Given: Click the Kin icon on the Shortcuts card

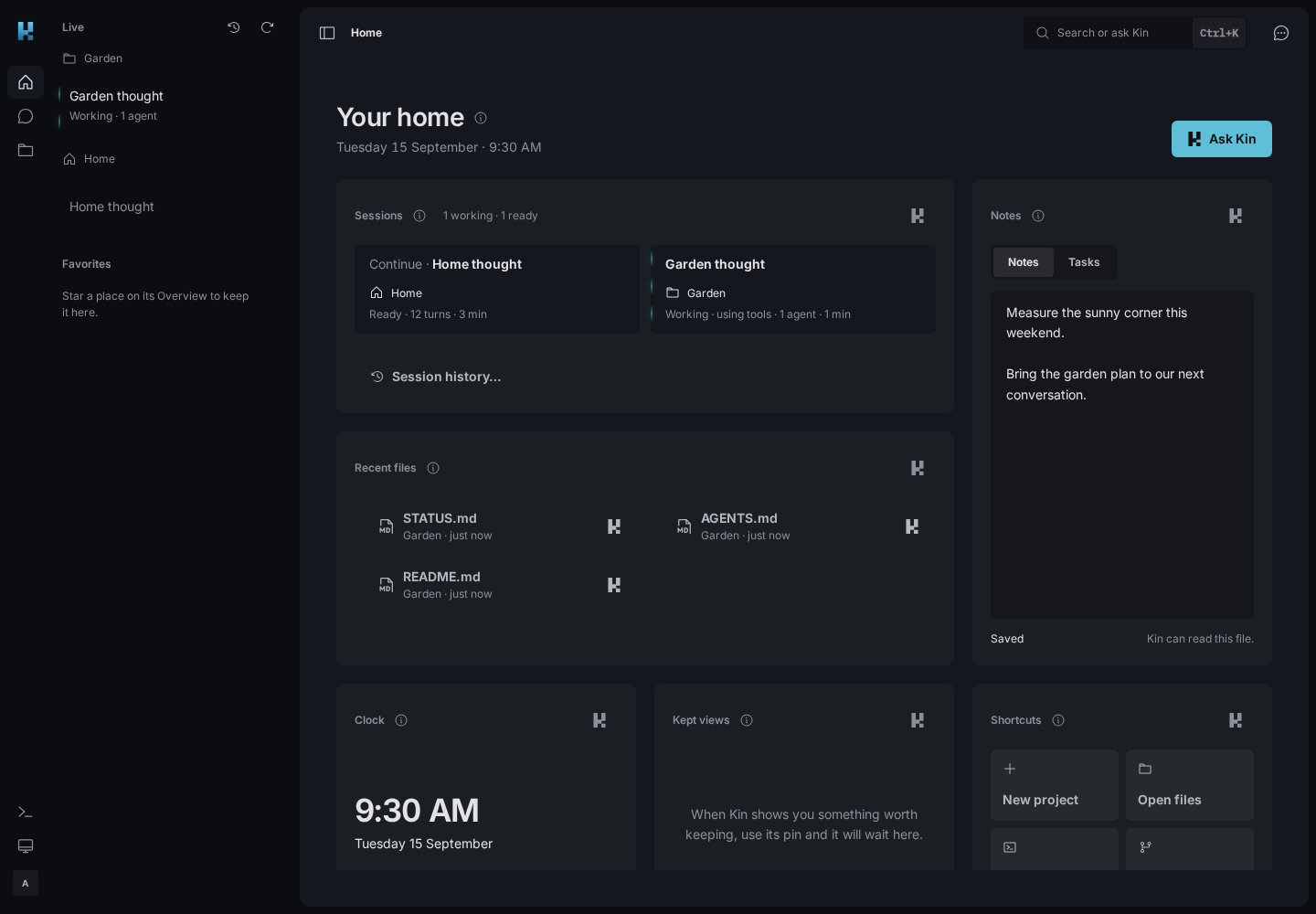Looking at the screenshot, I should [x=1236, y=720].
